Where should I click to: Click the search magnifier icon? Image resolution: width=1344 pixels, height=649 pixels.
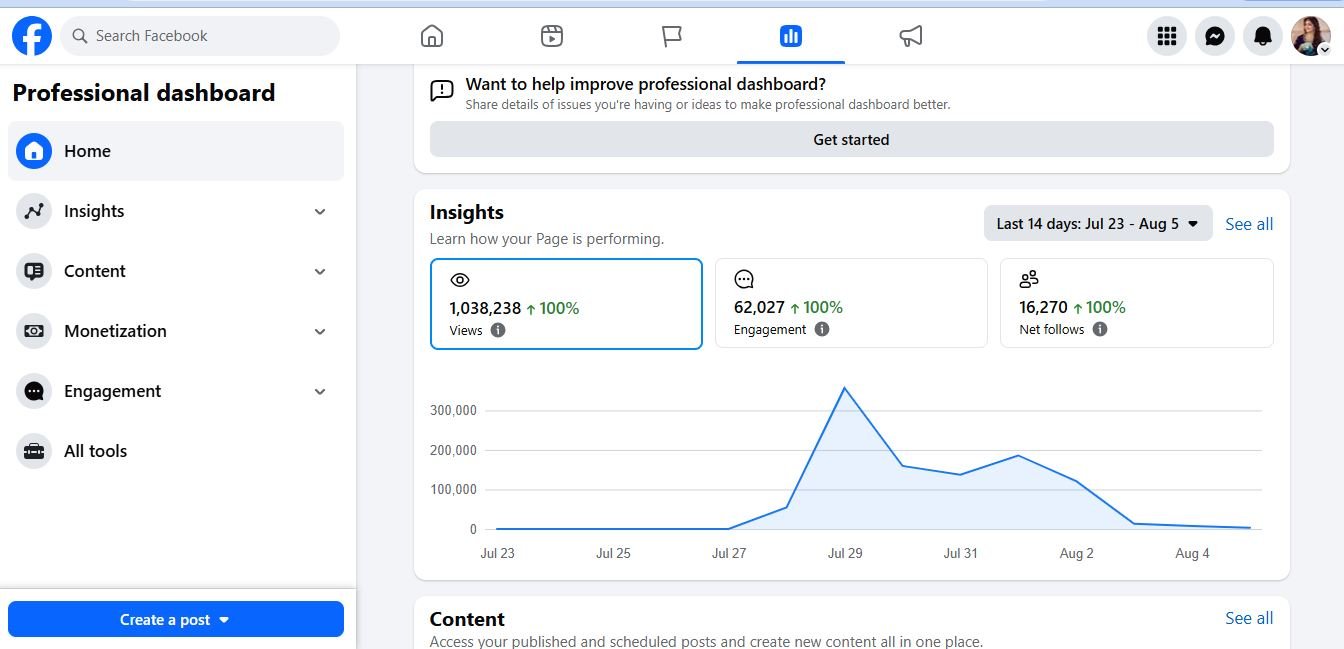(80, 36)
